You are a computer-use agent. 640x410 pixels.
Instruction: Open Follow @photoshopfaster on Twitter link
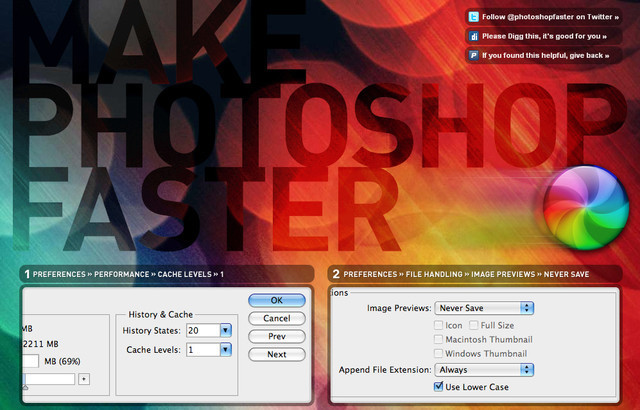[546, 17]
